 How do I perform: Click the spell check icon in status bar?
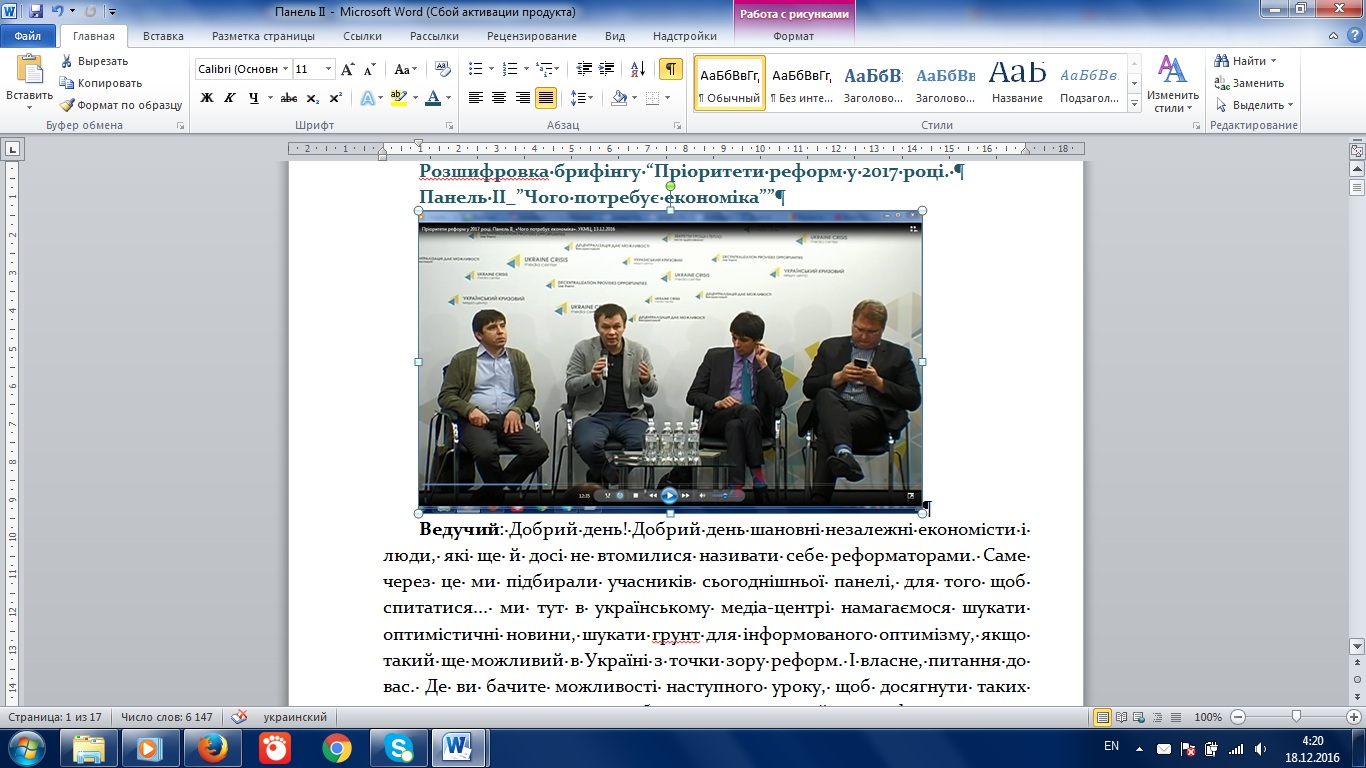(240, 717)
